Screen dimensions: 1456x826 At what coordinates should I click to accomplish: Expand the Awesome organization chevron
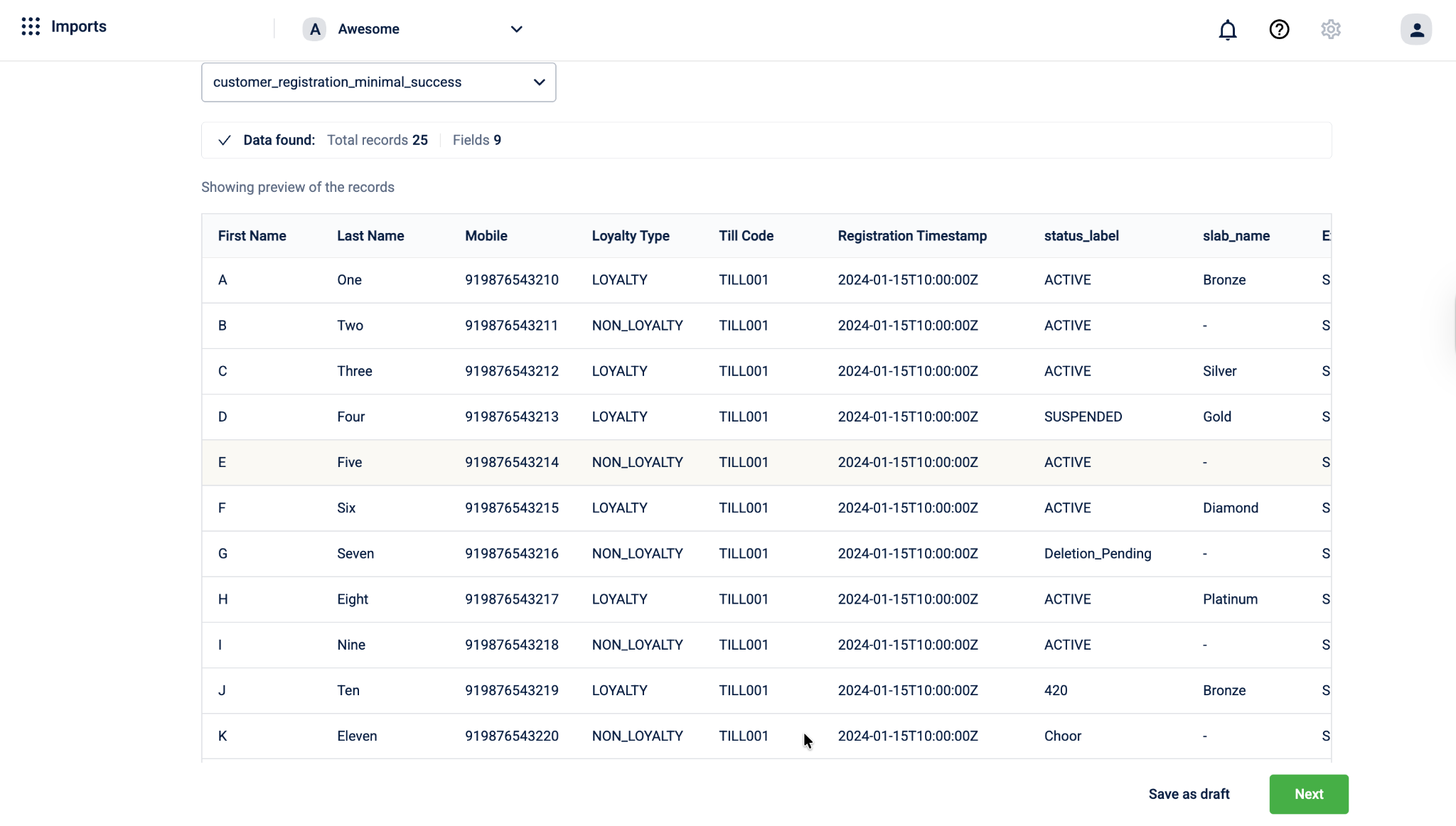point(517,29)
